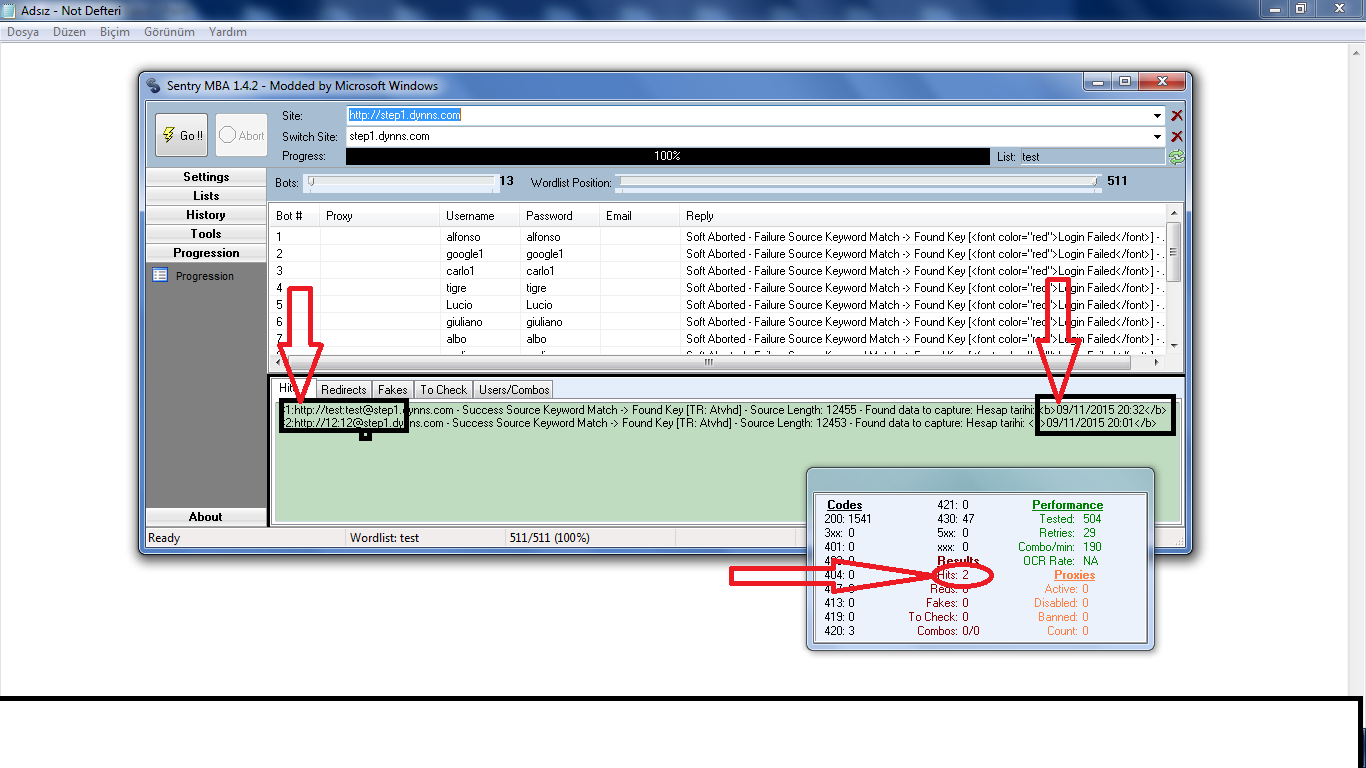Open the Dosya menu in Notepad
1366x768 pixels.
click(23, 32)
